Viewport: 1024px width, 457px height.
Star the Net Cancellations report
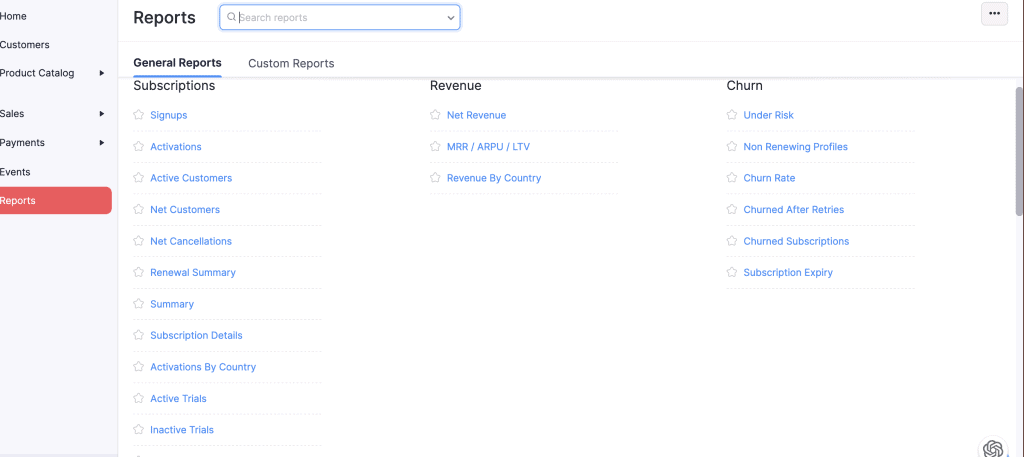point(138,241)
